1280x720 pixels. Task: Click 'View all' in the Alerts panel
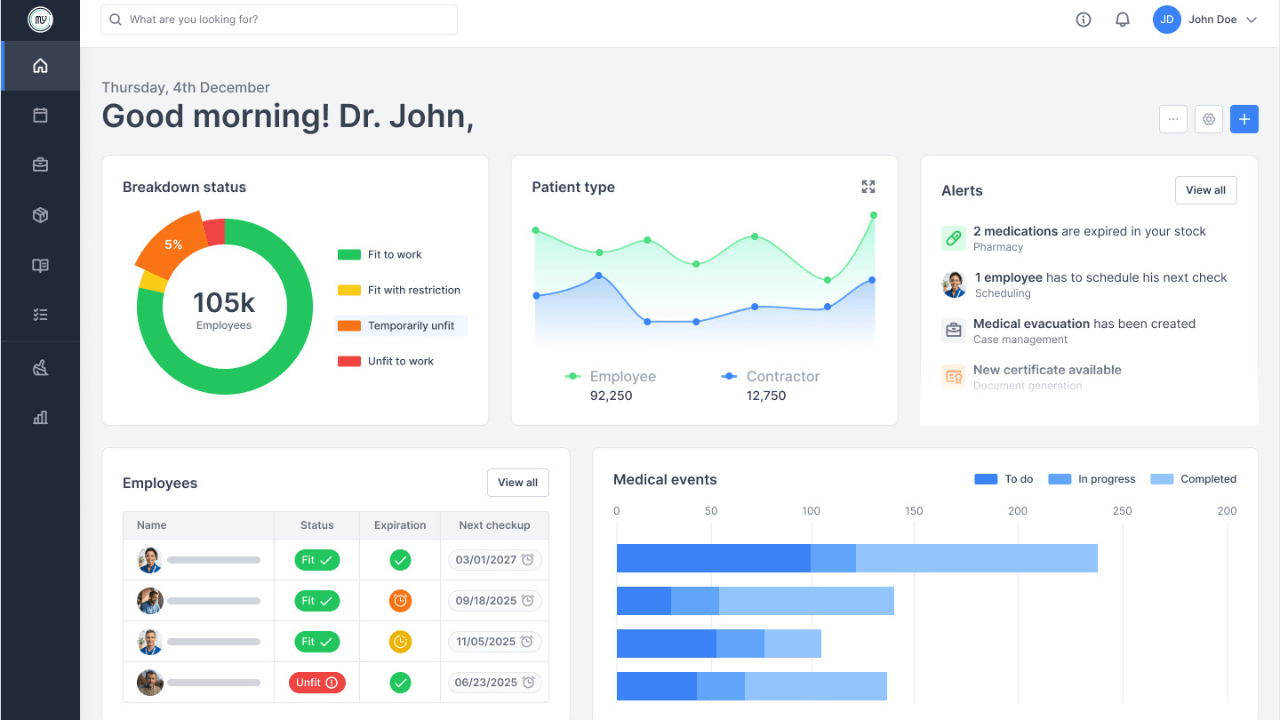[x=1205, y=190]
